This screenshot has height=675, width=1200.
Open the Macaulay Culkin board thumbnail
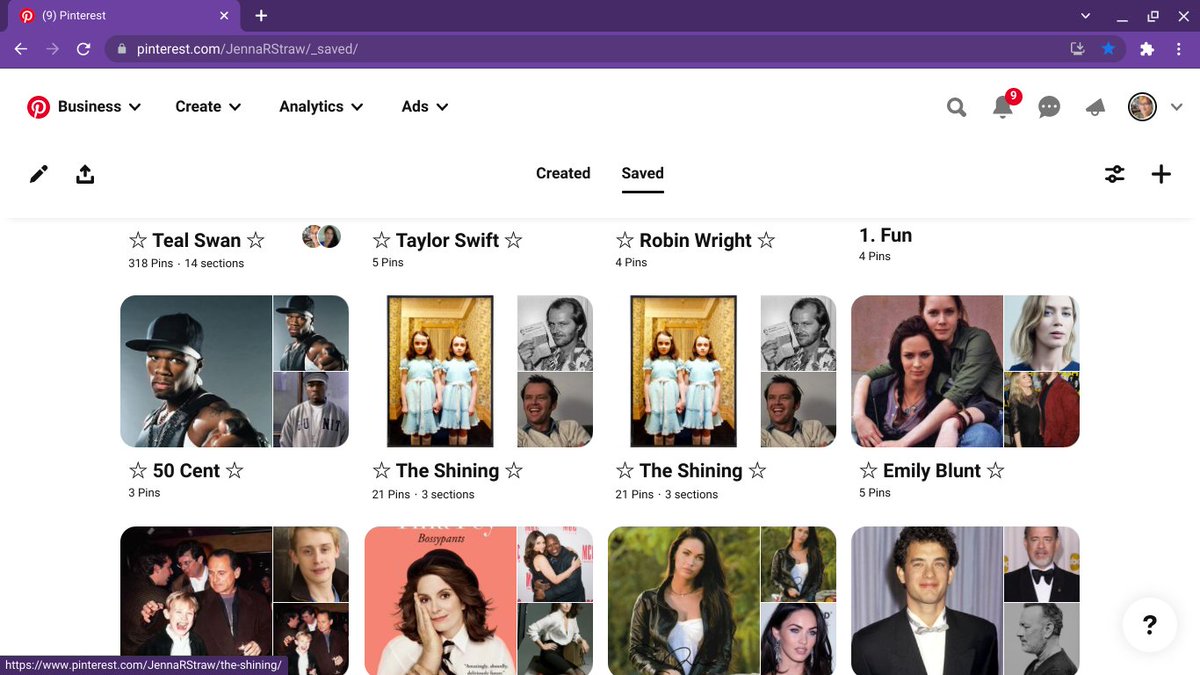(x=234, y=600)
